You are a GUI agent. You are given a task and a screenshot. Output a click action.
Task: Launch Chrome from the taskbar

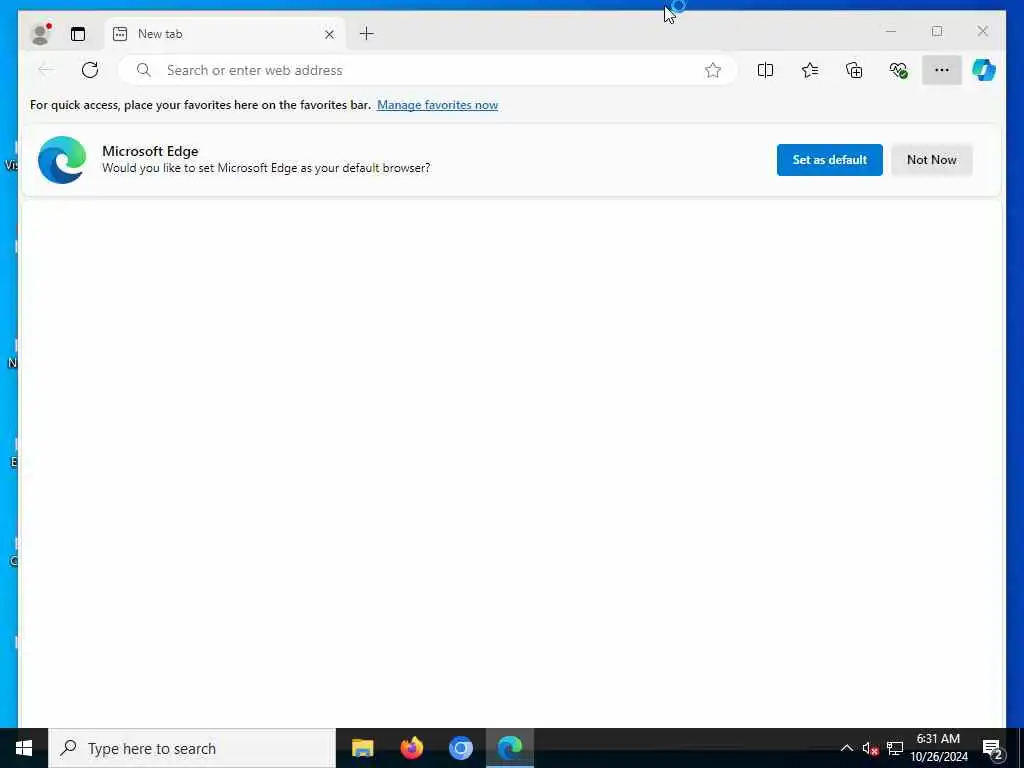(x=460, y=748)
